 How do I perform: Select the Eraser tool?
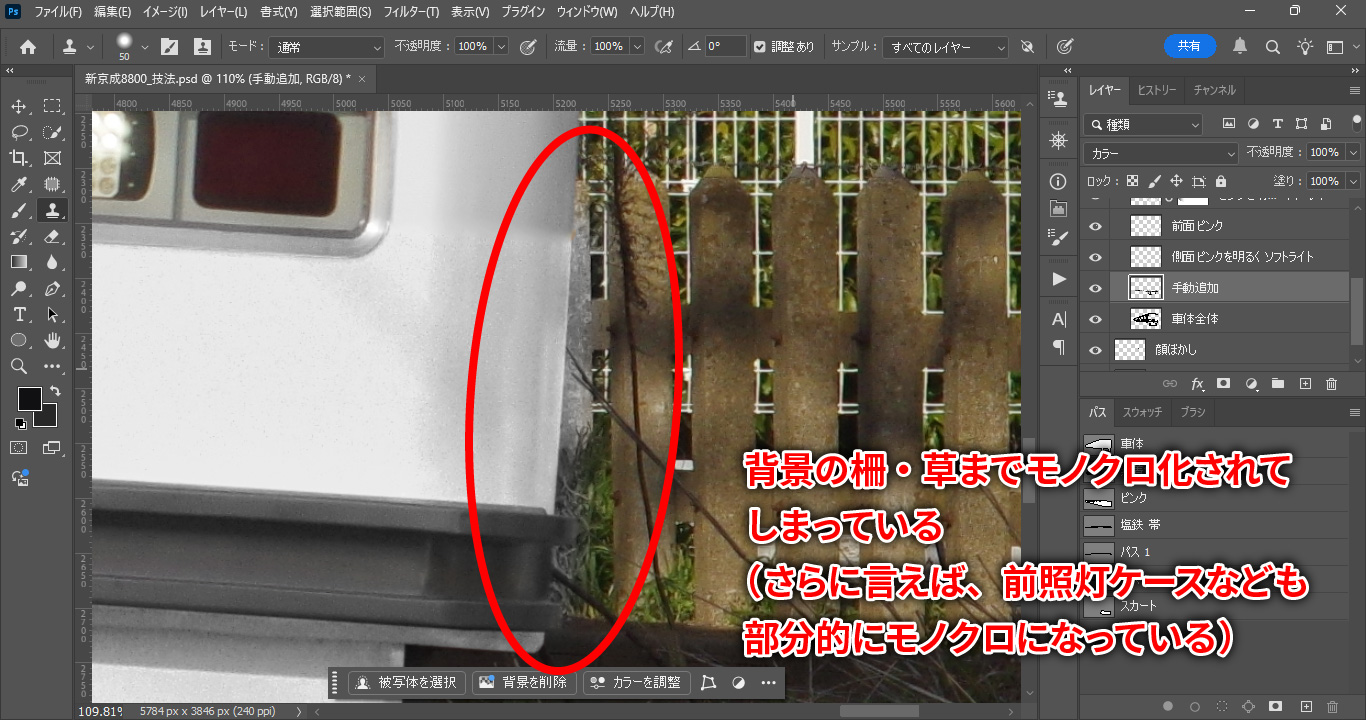pos(52,236)
